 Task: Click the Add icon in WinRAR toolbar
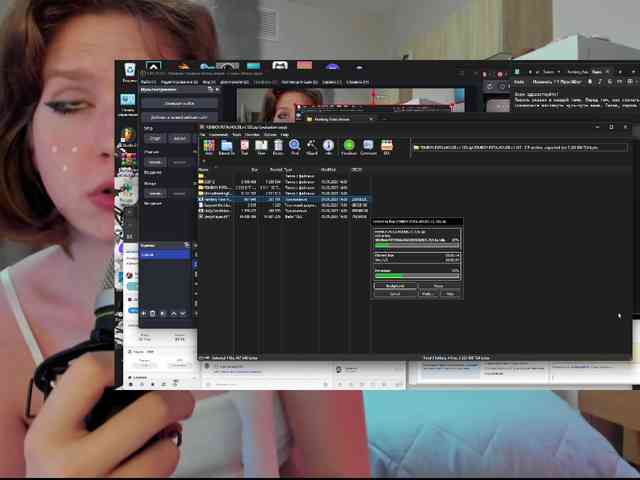tap(209, 146)
